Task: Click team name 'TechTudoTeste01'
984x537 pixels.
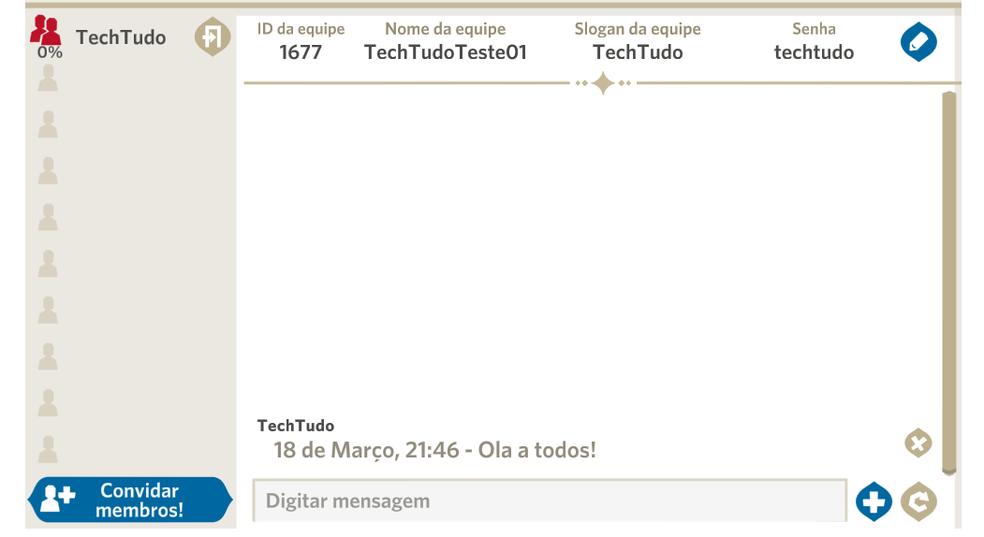Action: 445,52
